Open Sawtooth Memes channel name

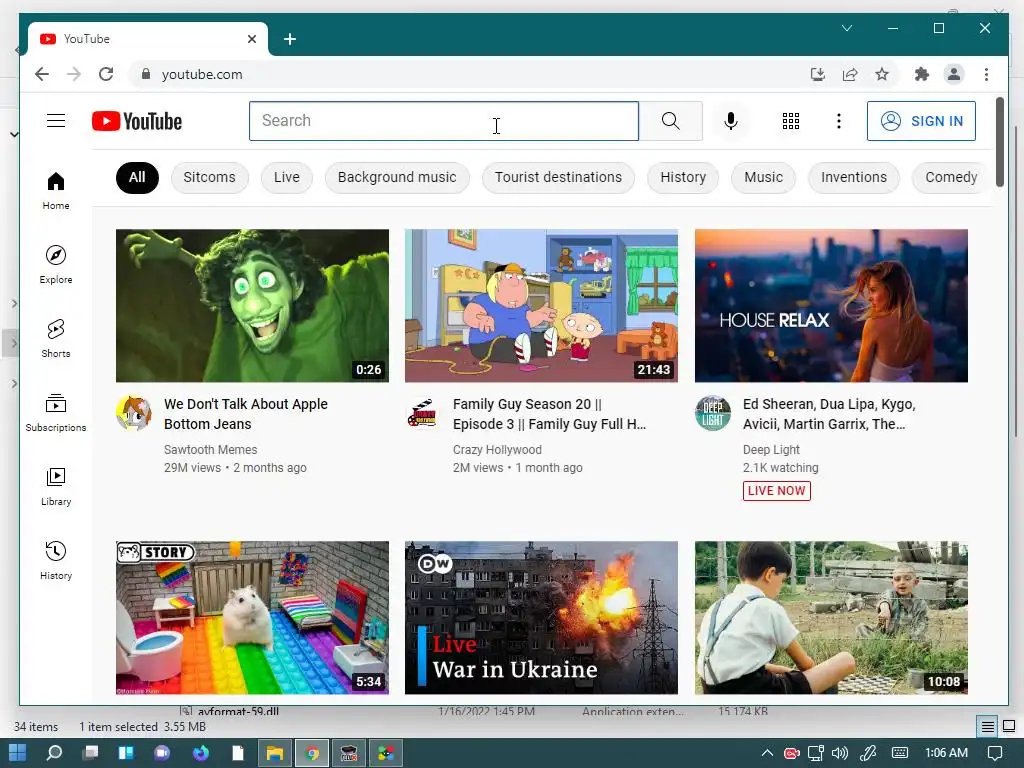tap(210, 449)
